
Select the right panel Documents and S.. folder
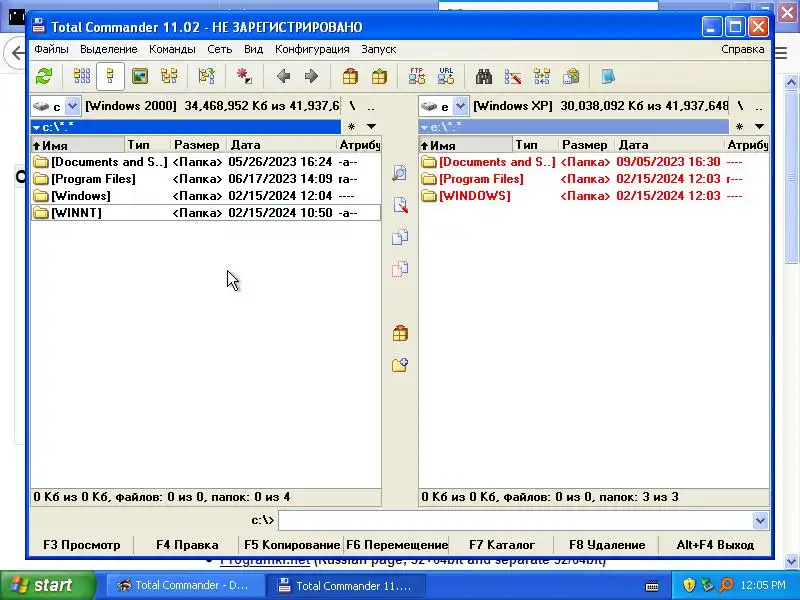tap(593, 162)
